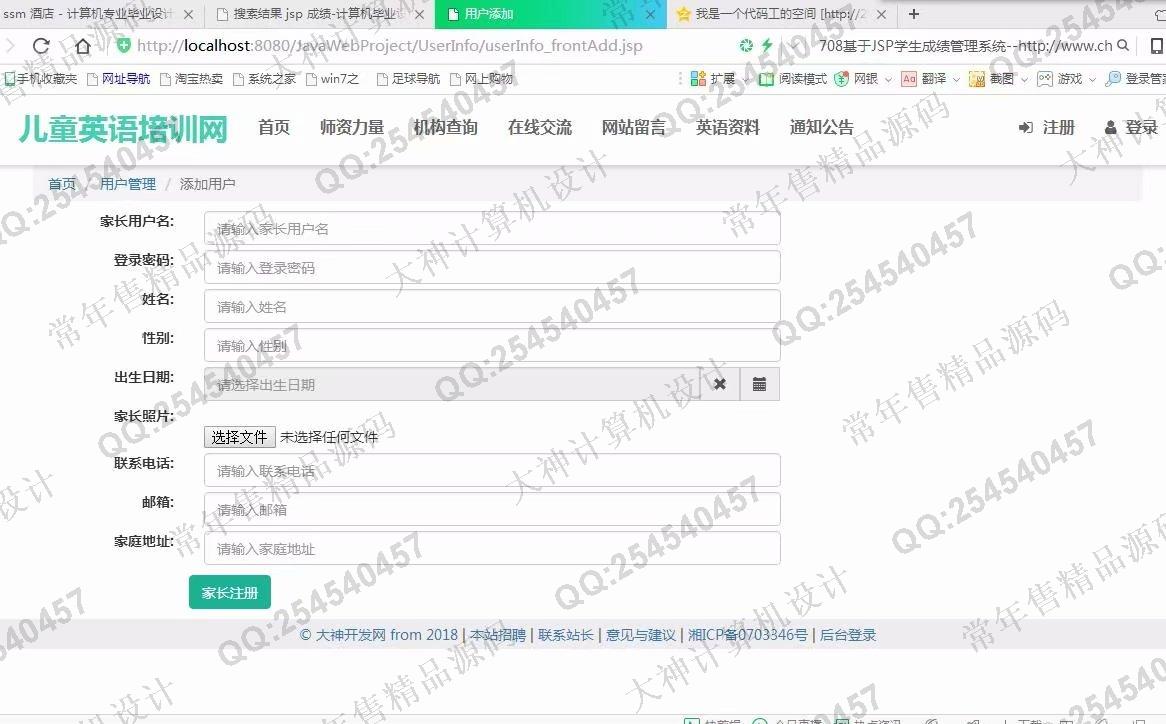The height and width of the screenshot is (724, 1166).
Task: Switch to the 搜索结果 jsp 成绩 tab
Action: click(320, 14)
